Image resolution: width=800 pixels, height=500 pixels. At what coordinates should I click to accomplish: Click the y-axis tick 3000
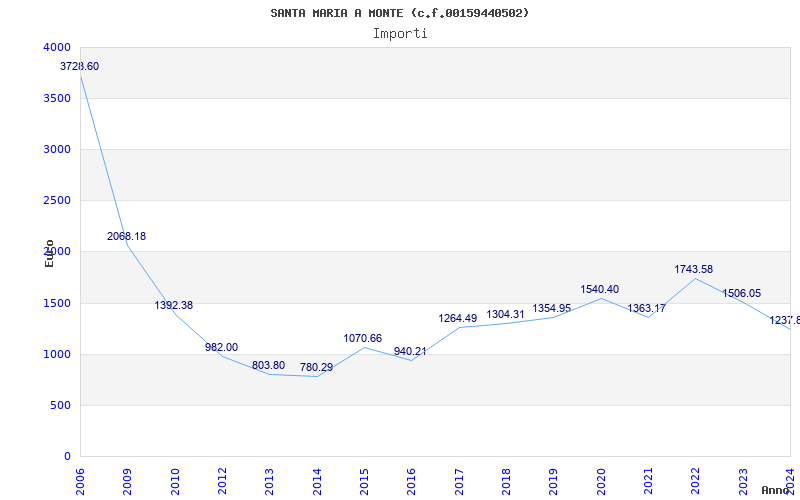click(58, 149)
